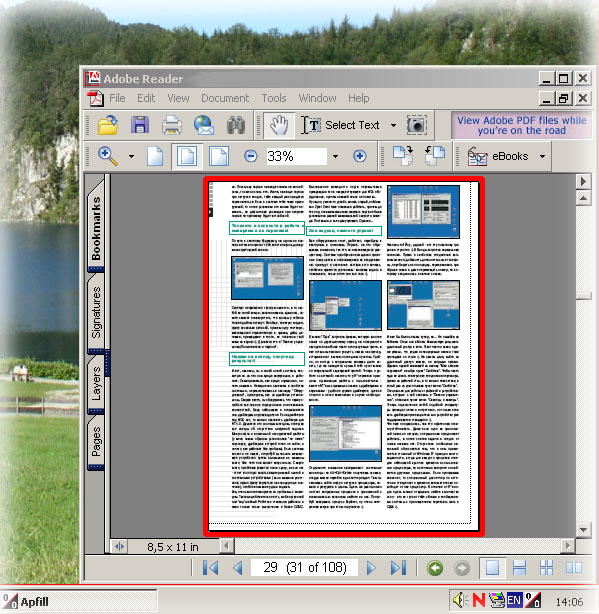
Task: Show the Layers side tab
Action: pyautogui.click(x=96, y=384)
